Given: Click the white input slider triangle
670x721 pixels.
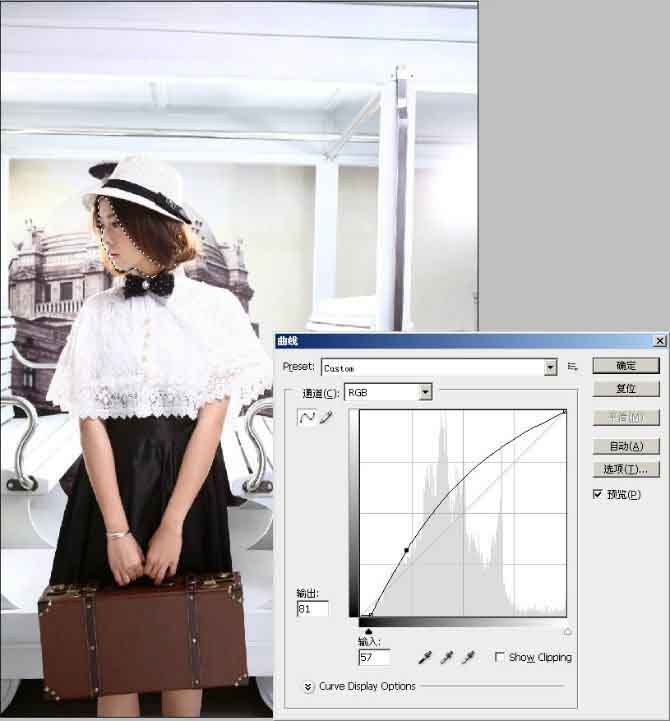Looking at the screenshot, I should click(567, 632).
